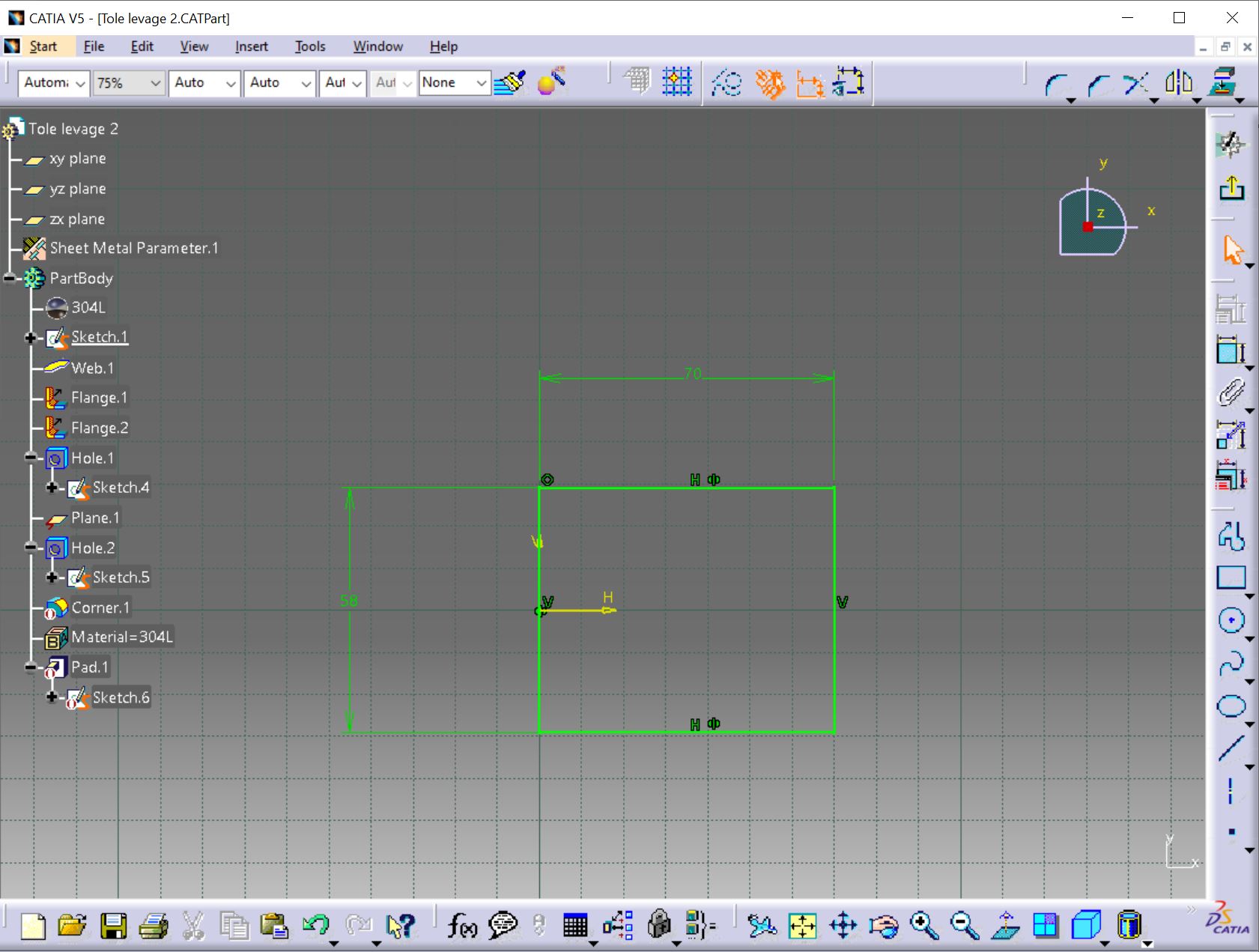The width and height of the screenshot is (1259, 952).
Task: Select the Rectangle sketch tool
Action: pyautogui.click(x=1231, y=577)
